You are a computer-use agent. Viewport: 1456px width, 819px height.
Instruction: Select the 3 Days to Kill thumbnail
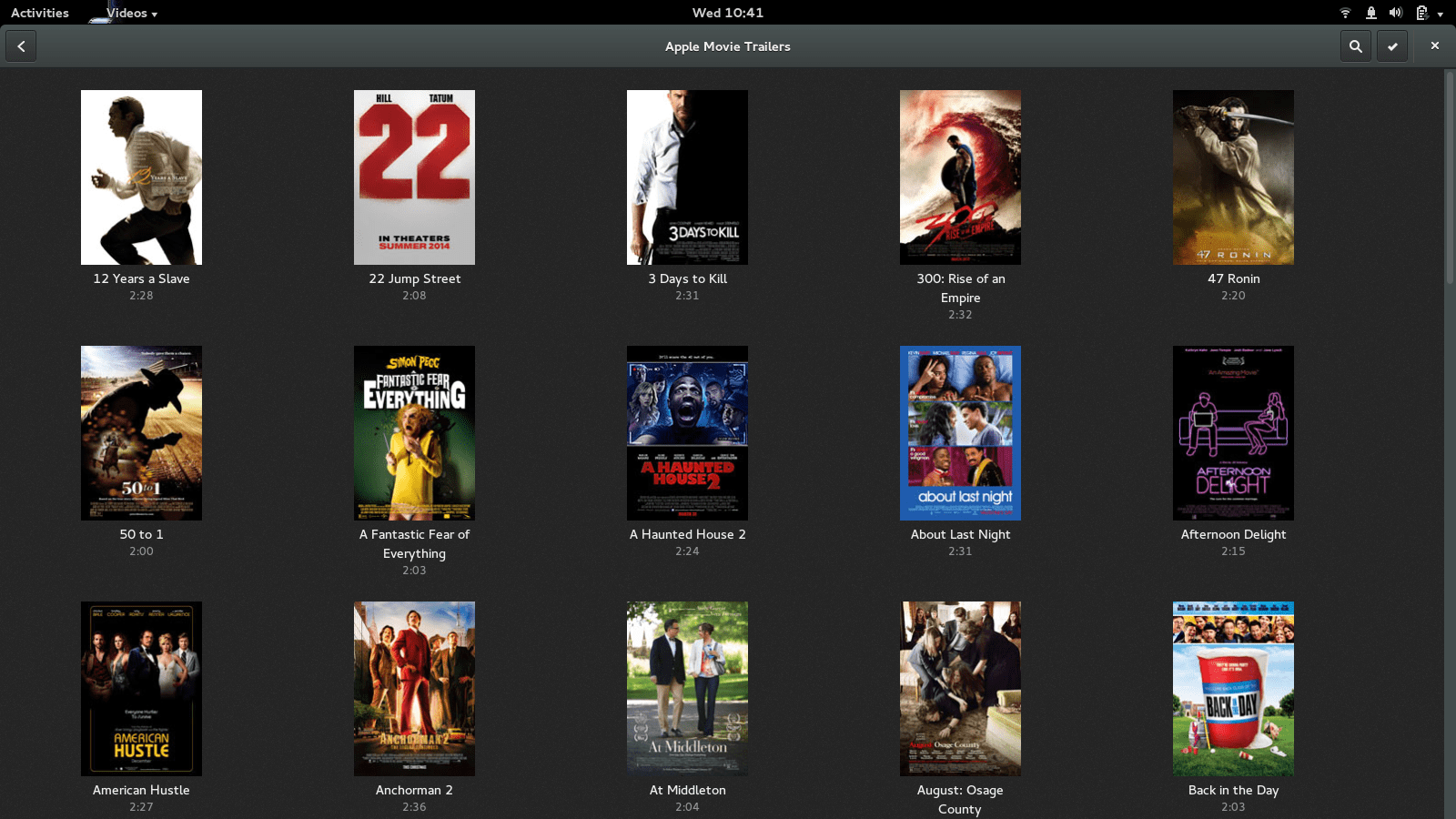[x=687, y=177]
